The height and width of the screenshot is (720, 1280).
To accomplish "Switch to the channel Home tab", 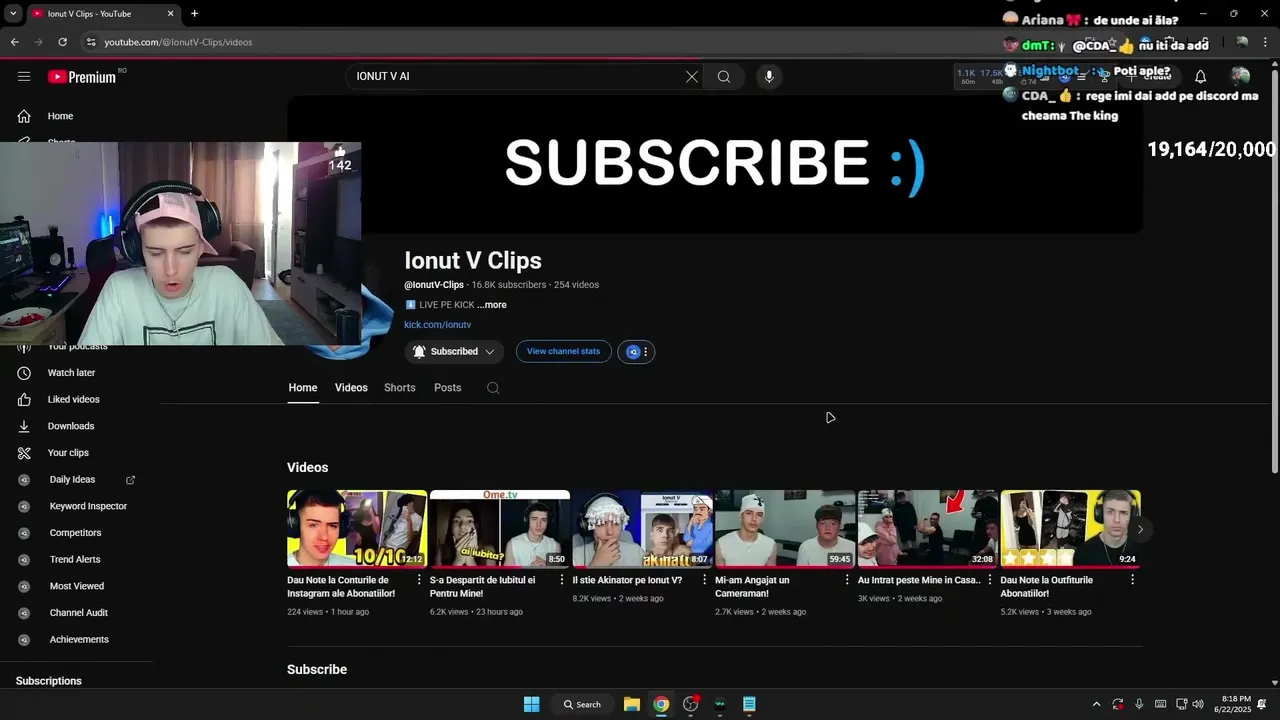I will tap(303, 388).
